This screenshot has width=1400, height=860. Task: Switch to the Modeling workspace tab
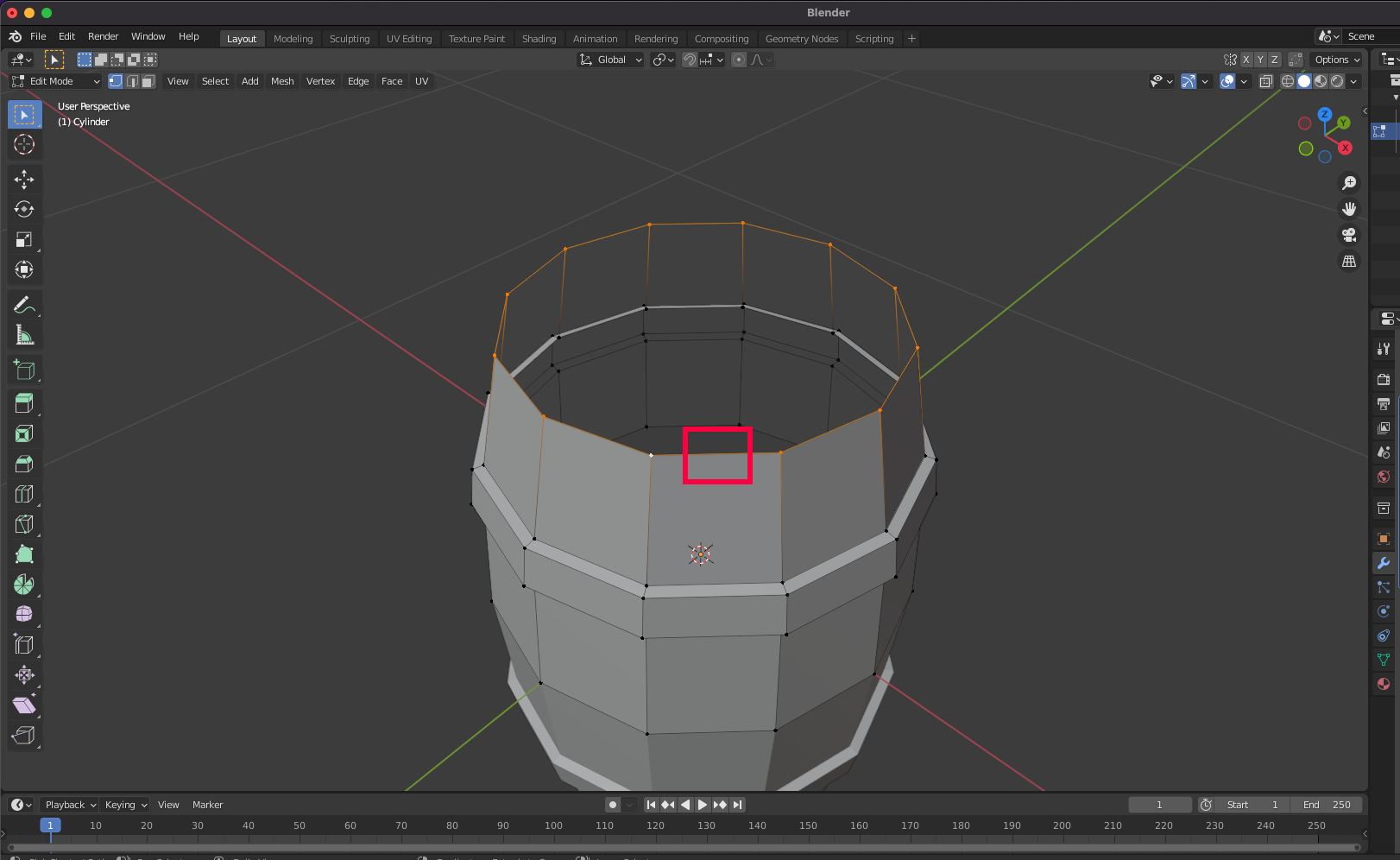pyautogui.click(x=293, y=39)
